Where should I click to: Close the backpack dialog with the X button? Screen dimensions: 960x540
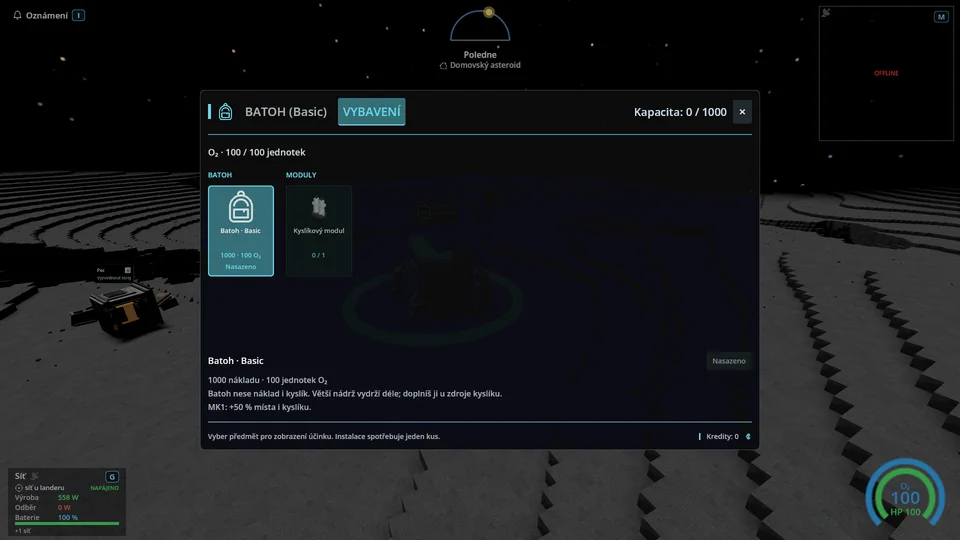pos(742,112)
